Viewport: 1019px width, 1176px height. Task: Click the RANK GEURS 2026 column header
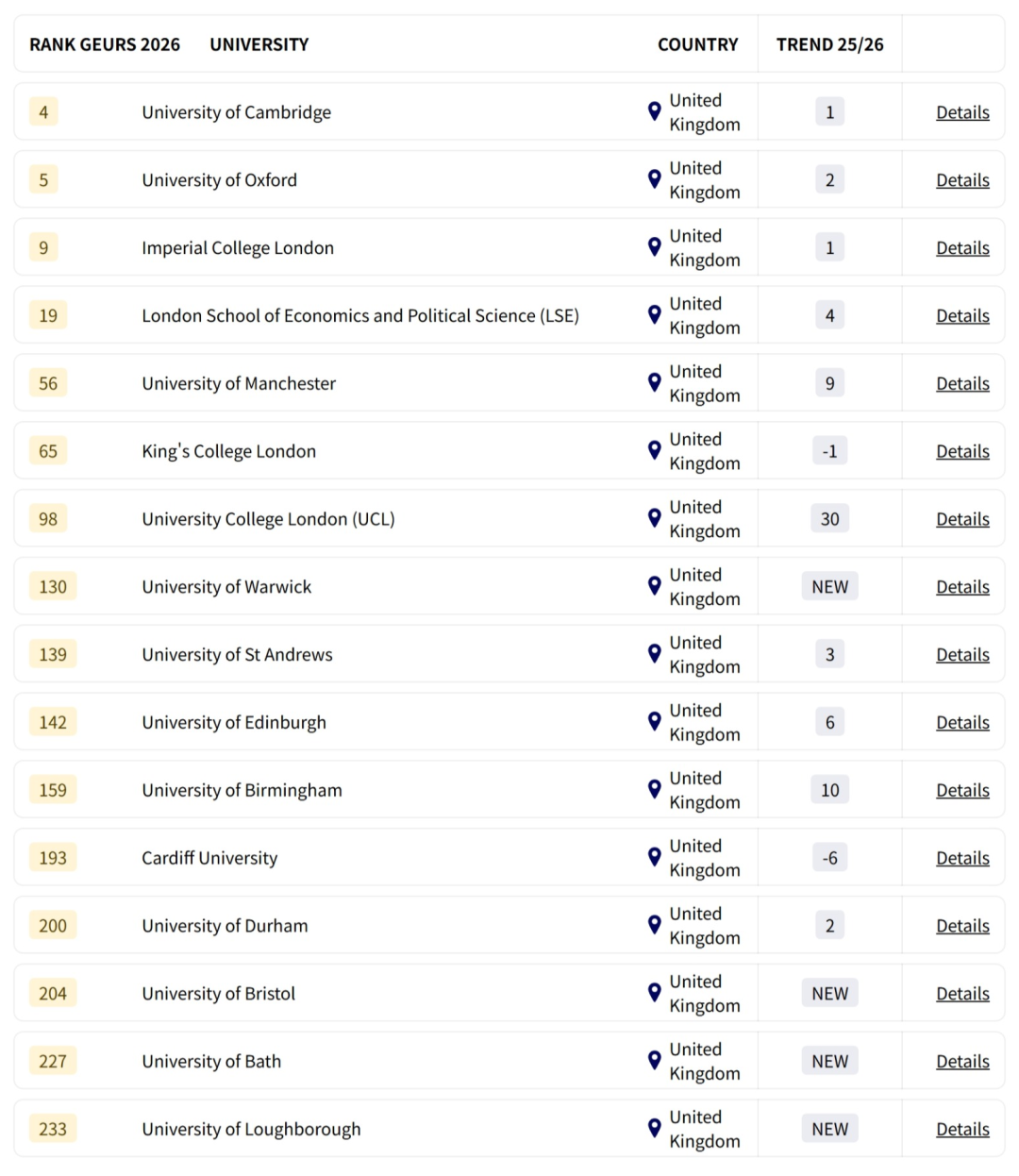(x=104, y=44)
